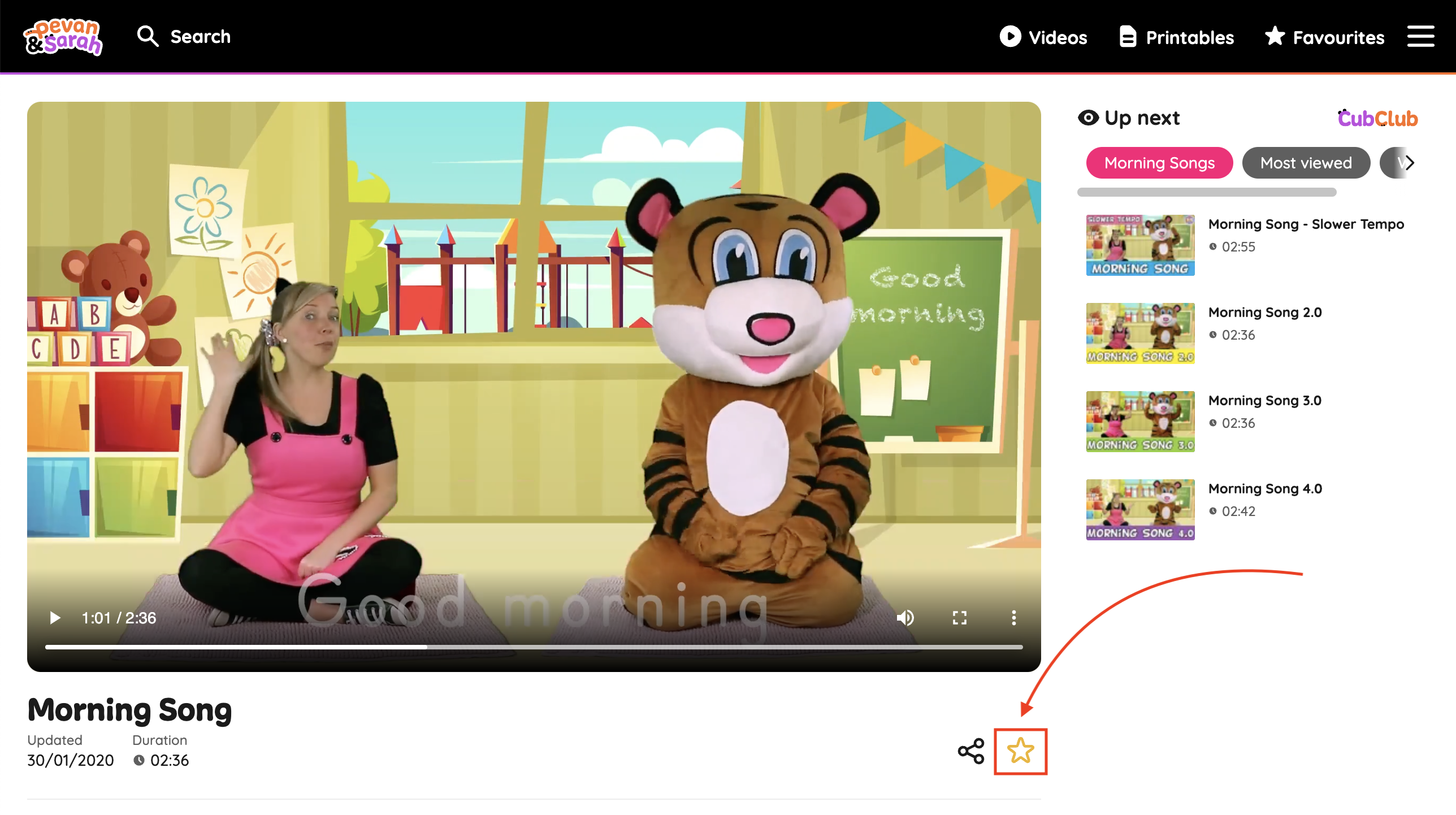Viewport: 1456px width, 815px height.
Task: Select the Most viewed tab
Action: pyautogui.click(x=1306, y=163)
